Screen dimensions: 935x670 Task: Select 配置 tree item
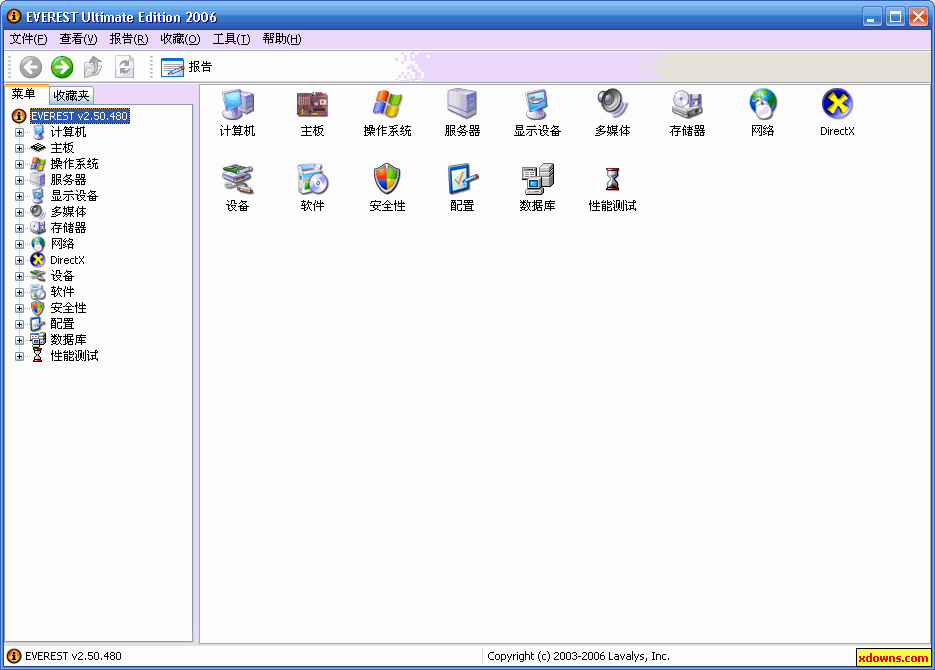pyautogui.click(x=62, y=324)
